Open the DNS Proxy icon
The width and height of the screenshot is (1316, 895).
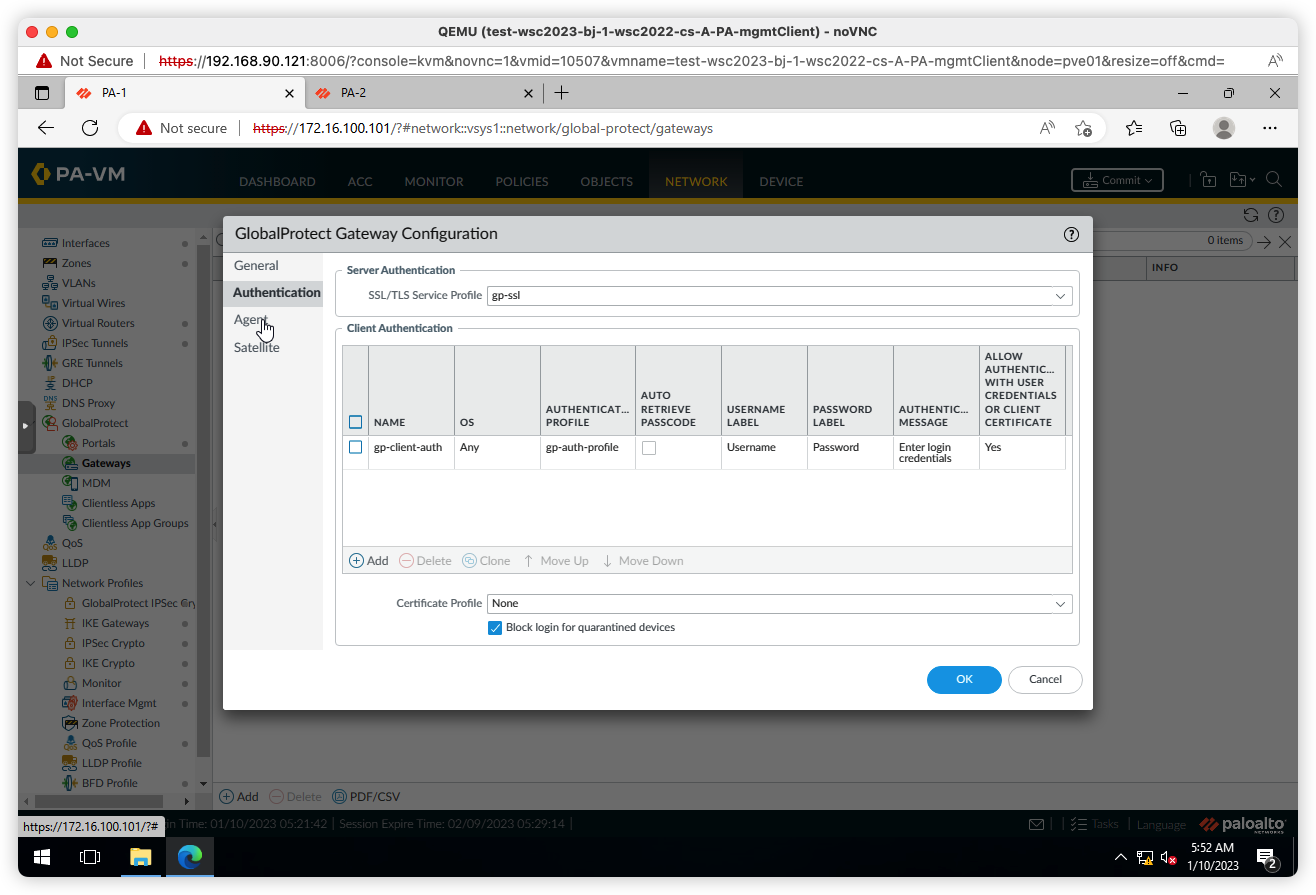click(x=50, y=403)
